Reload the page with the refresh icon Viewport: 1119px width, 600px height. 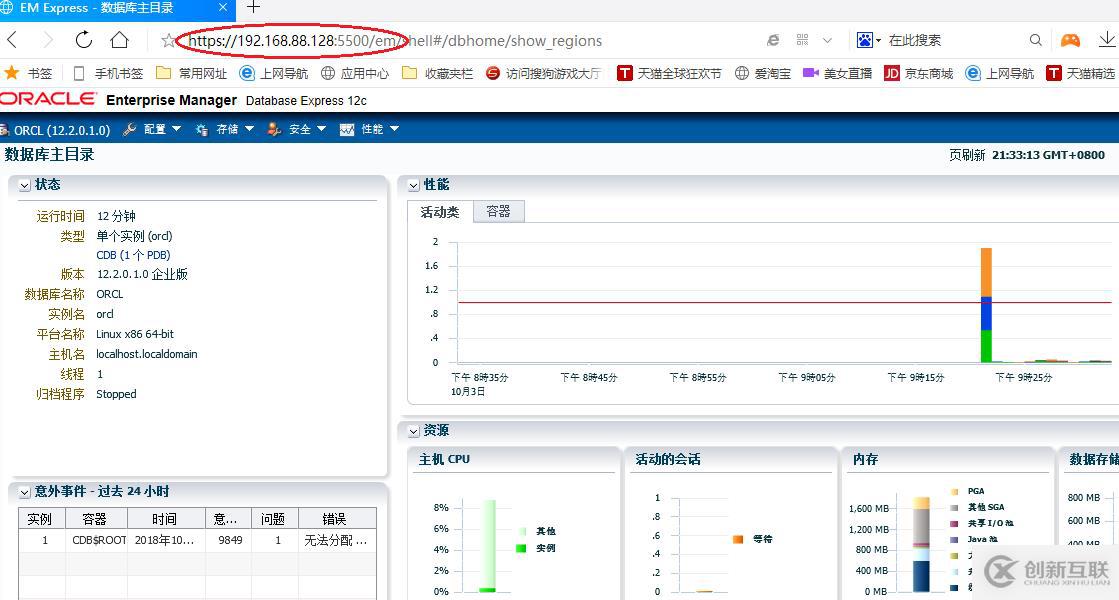coord(83,40)
